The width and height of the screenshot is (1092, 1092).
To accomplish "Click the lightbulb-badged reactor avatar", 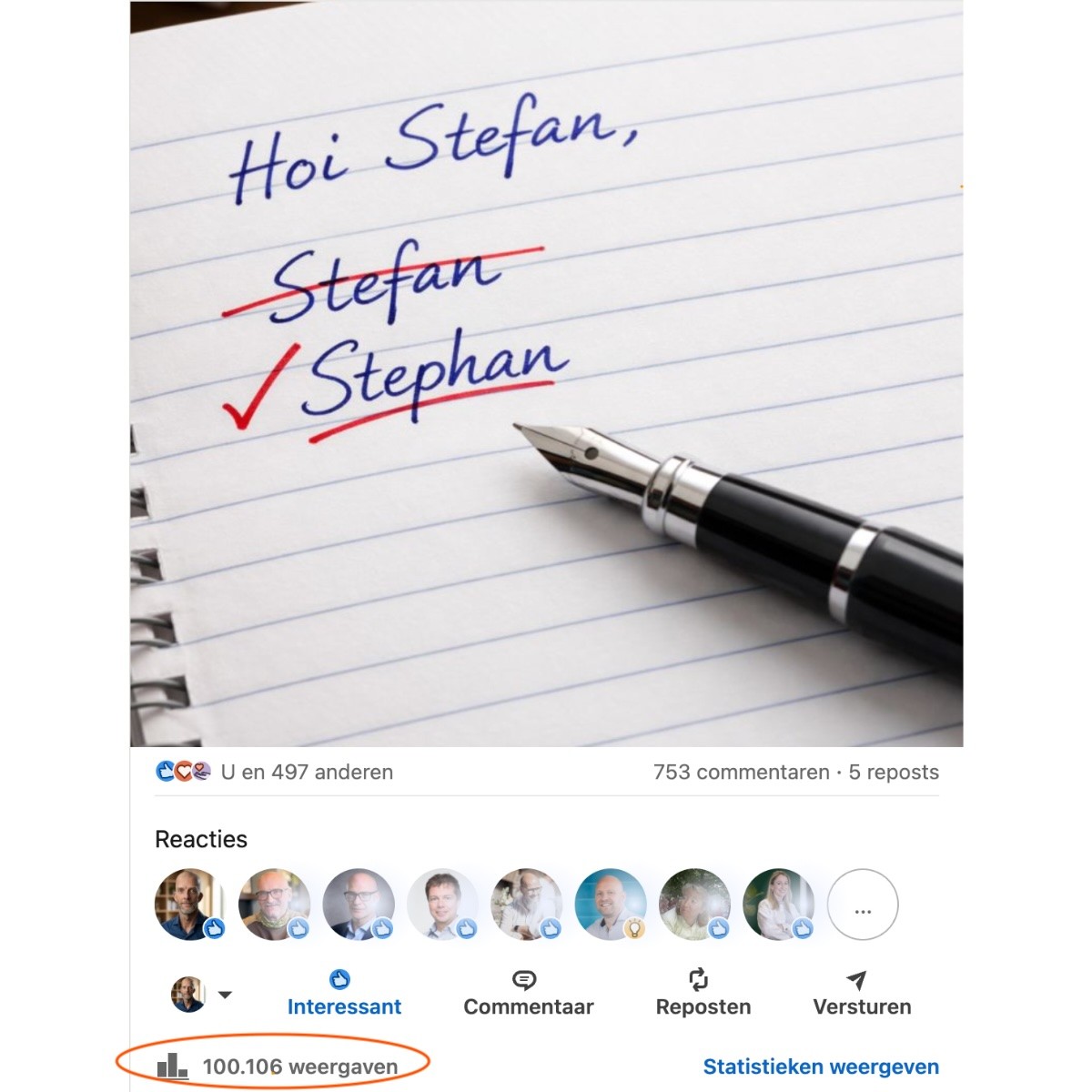I will (611, 905).
